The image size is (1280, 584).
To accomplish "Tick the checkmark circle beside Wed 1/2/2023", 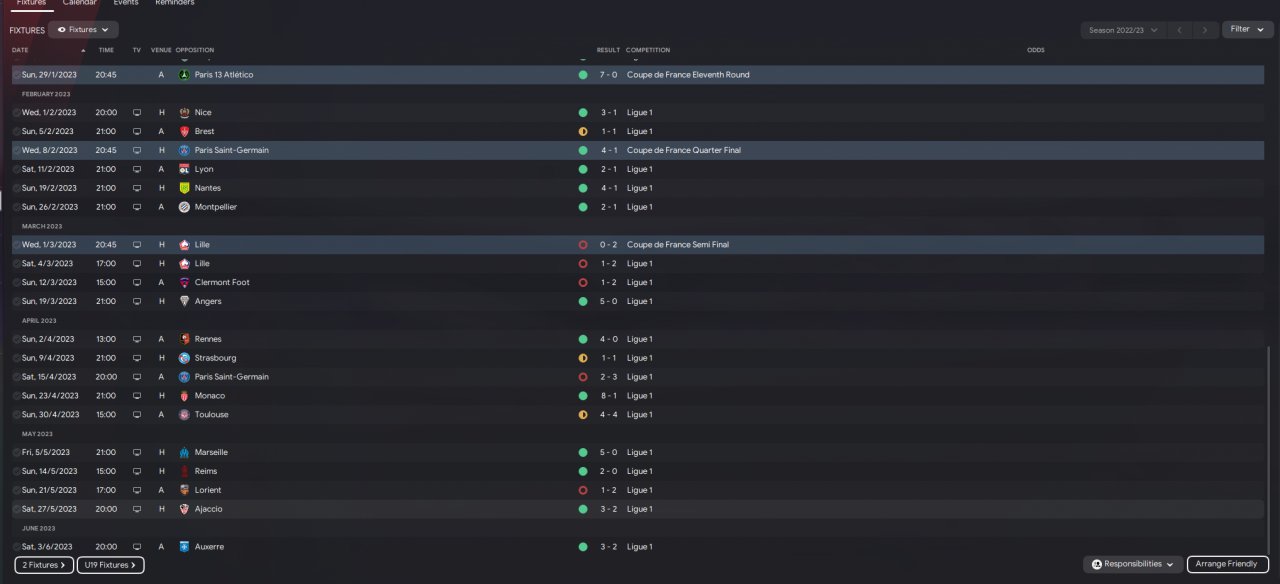I will click(x=16, y=113).
